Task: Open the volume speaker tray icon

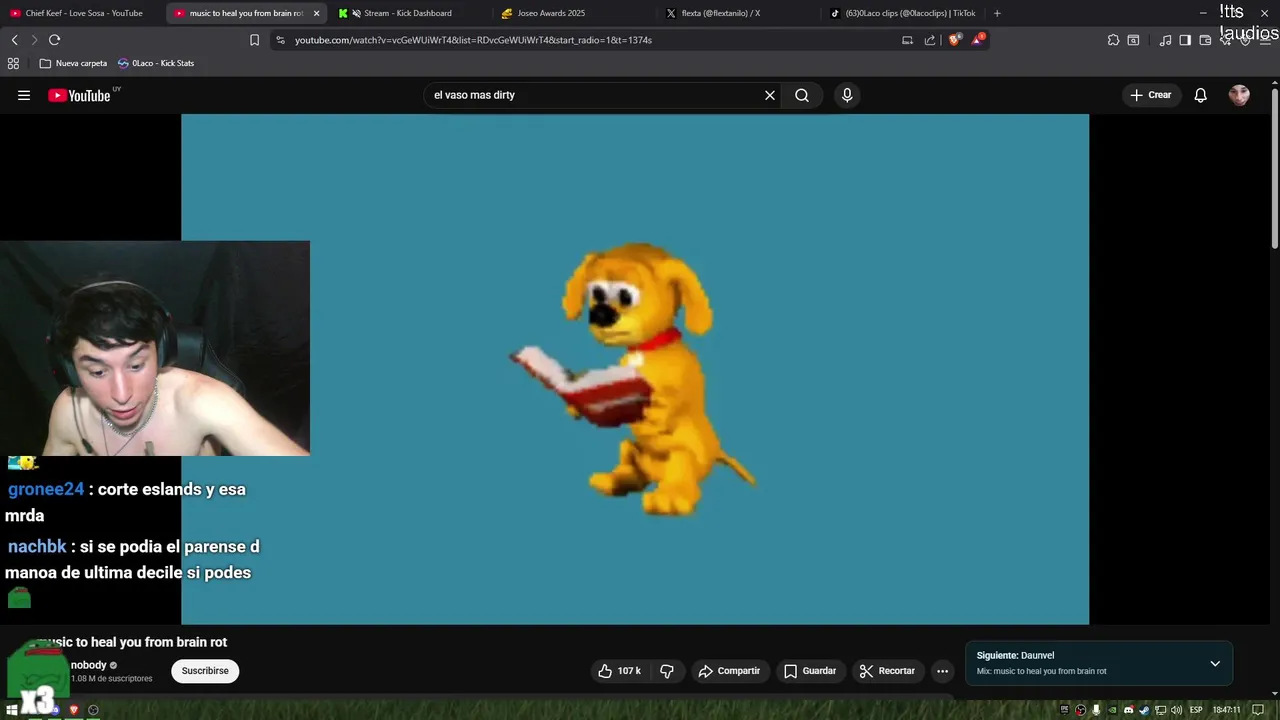Action: pyautogui.click(x=1177, y=710)
